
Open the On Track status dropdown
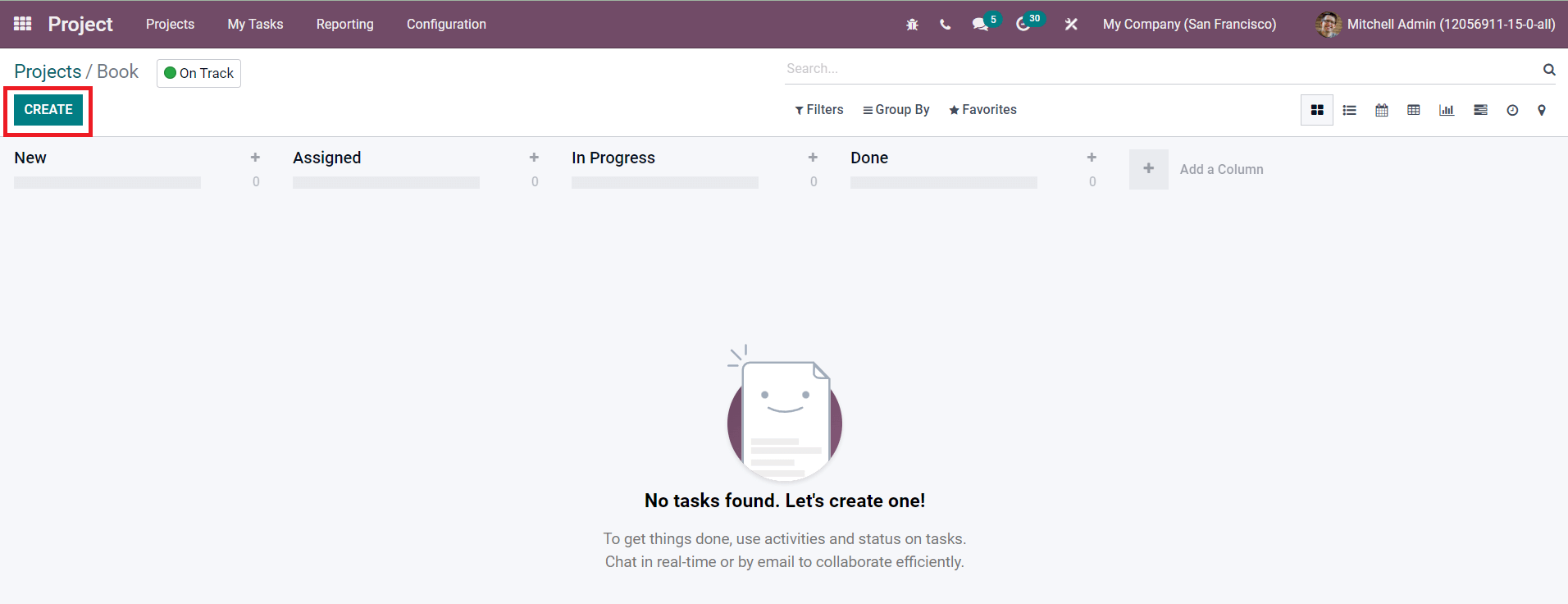(x=198, y=73)
